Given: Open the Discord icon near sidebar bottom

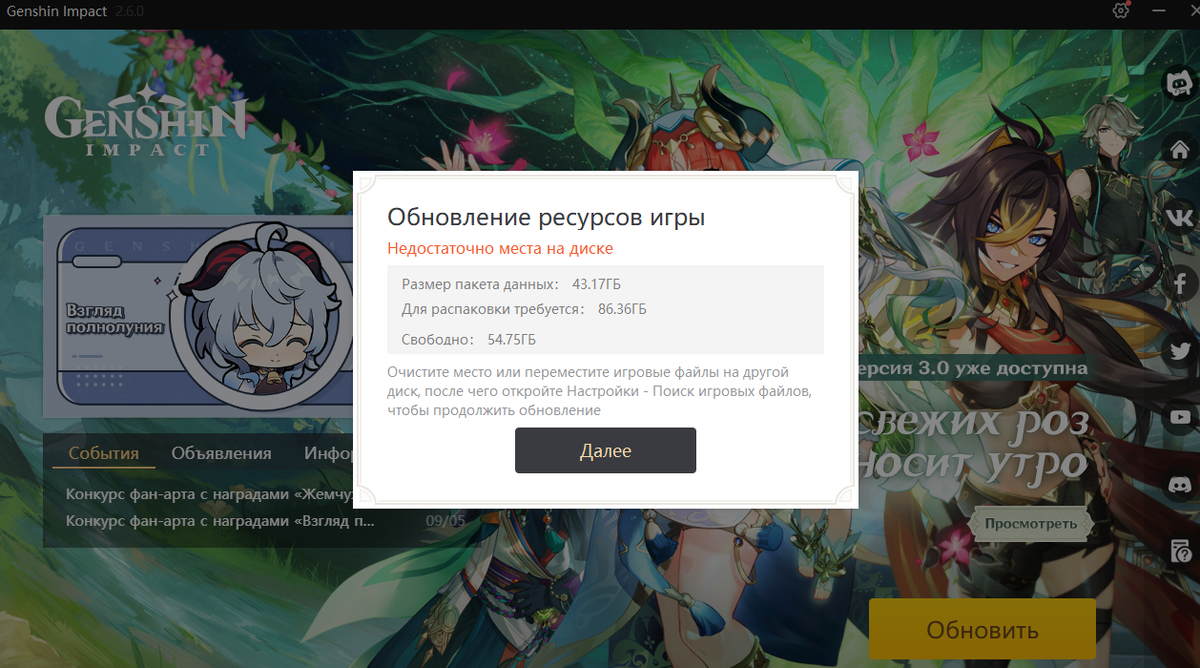Looking at the screenshot, I should pyautogui.click(x=1180, y=484).
